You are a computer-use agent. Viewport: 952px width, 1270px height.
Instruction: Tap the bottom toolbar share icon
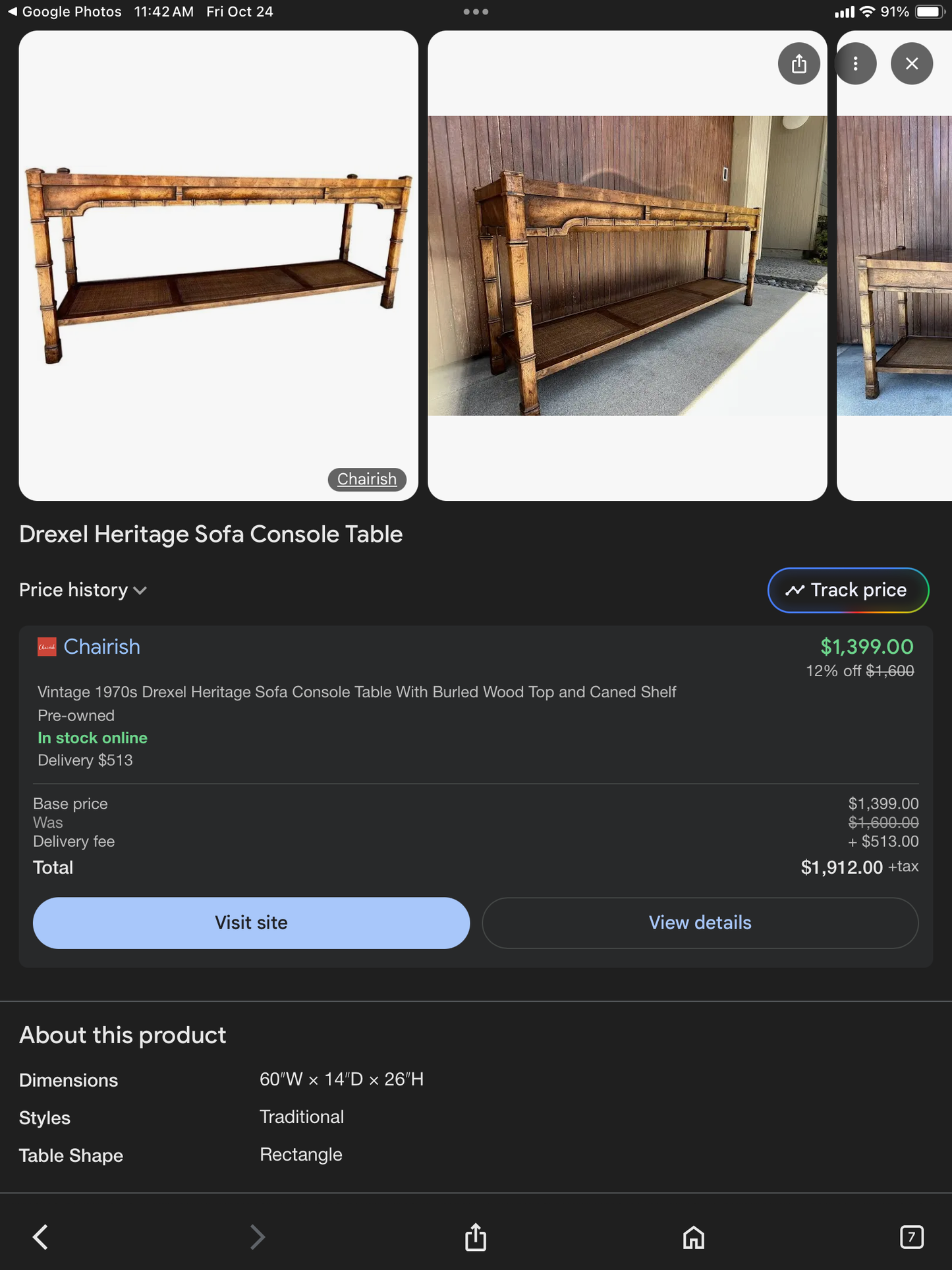[x=476, y=1237]
